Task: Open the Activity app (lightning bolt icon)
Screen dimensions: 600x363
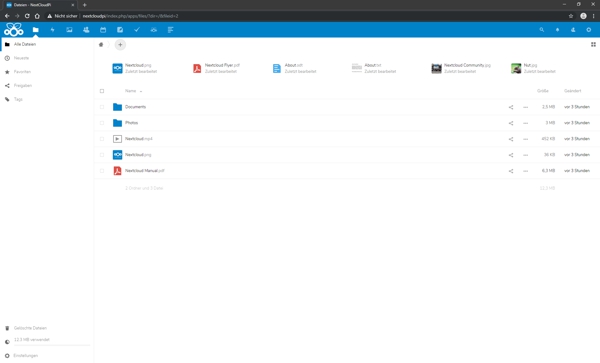Action: tap(52, 29)
